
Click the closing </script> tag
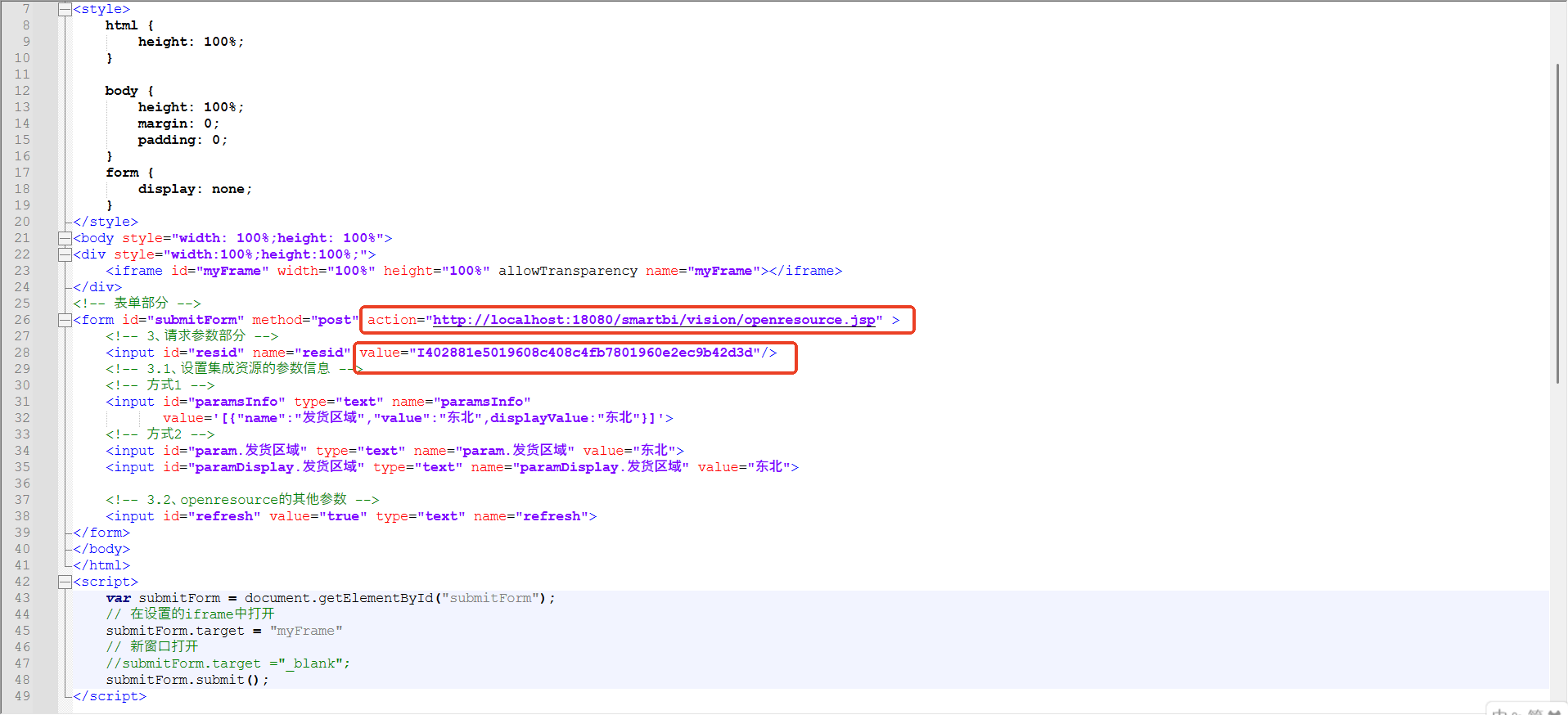click(110, 696)
